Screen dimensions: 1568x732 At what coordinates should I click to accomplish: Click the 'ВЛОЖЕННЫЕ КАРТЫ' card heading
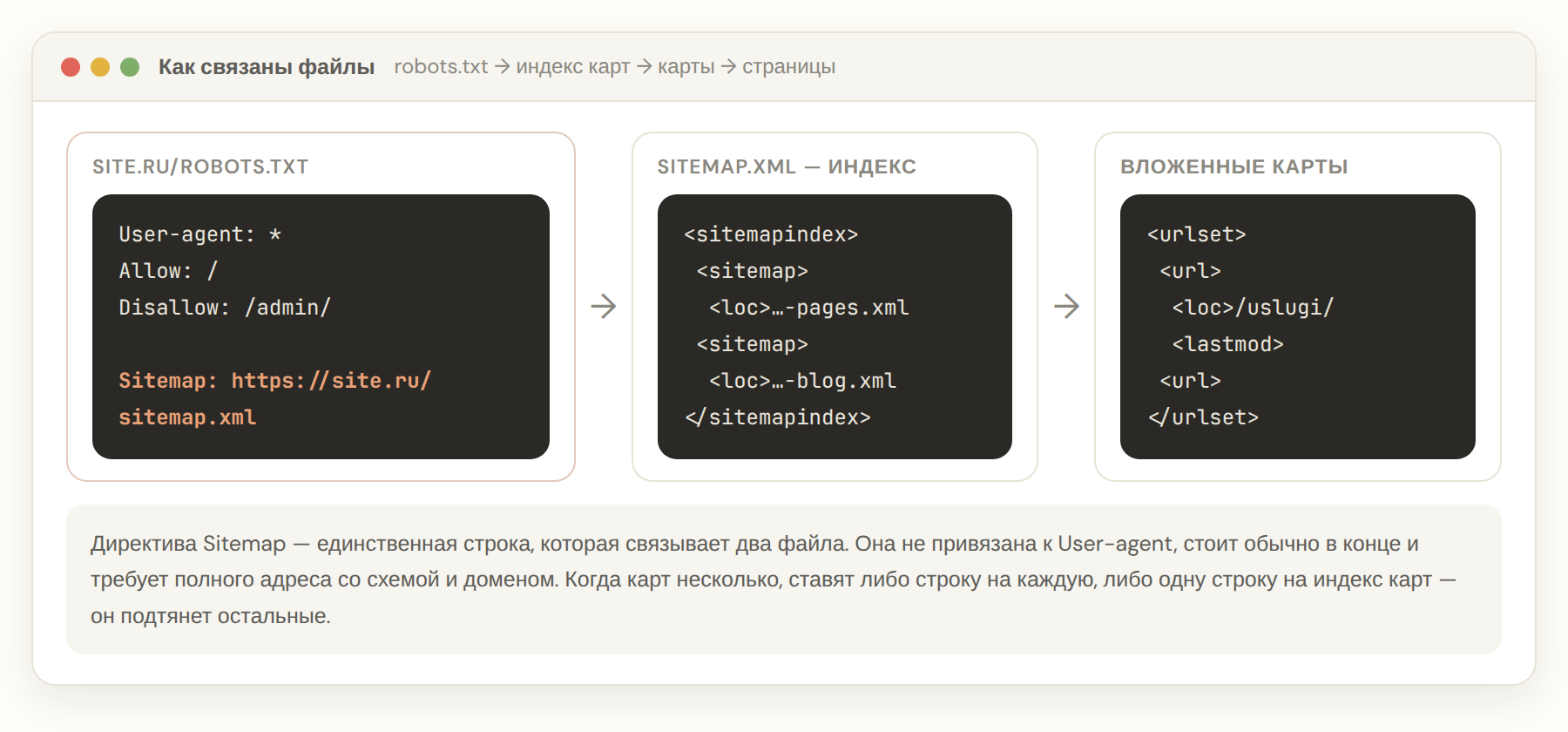1234,166
